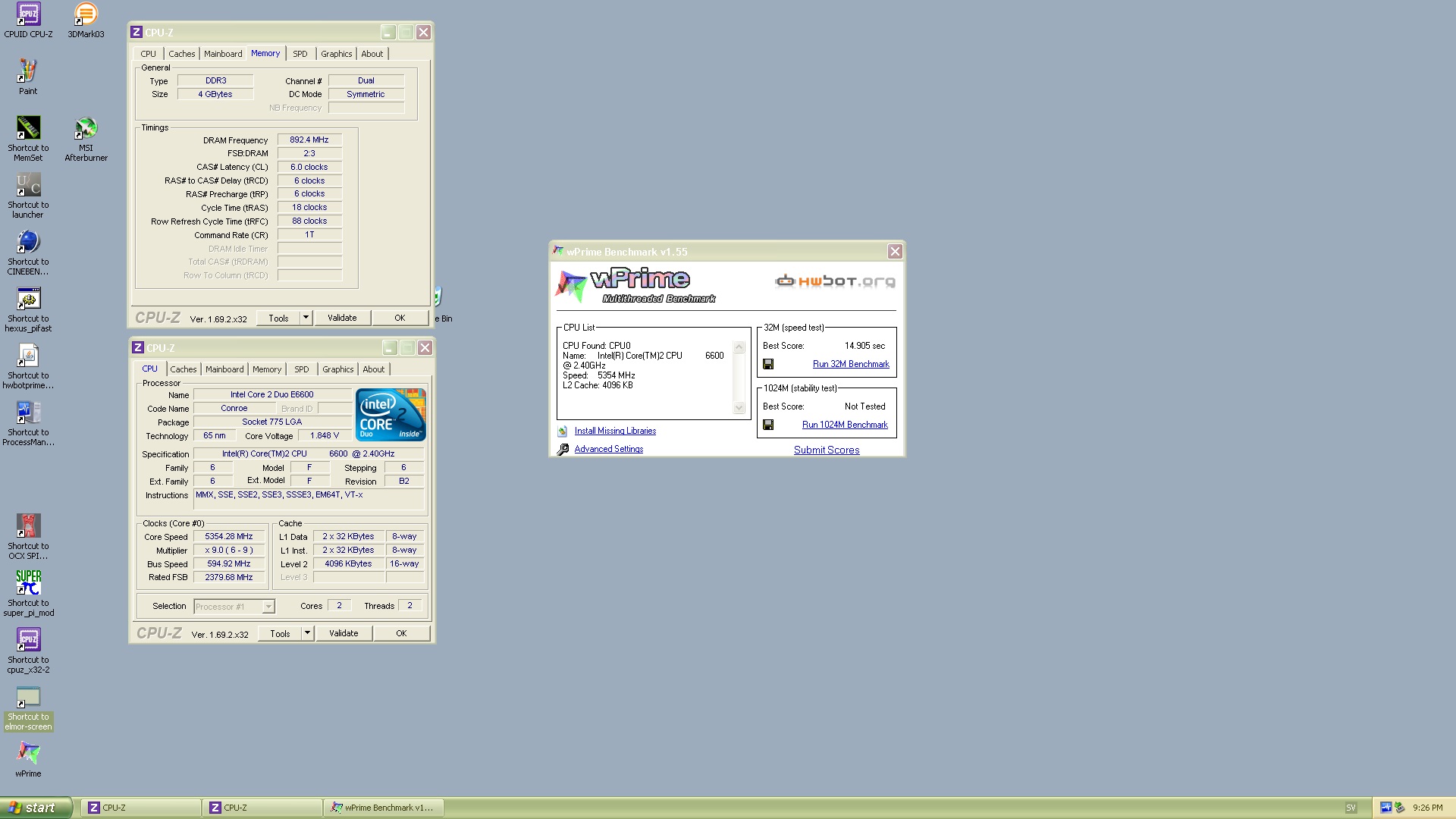Switch to Graphics tab in lower CPU-Z window
Screen dimensions: 1456x819
pyautogui.click(x=338, y=369)
